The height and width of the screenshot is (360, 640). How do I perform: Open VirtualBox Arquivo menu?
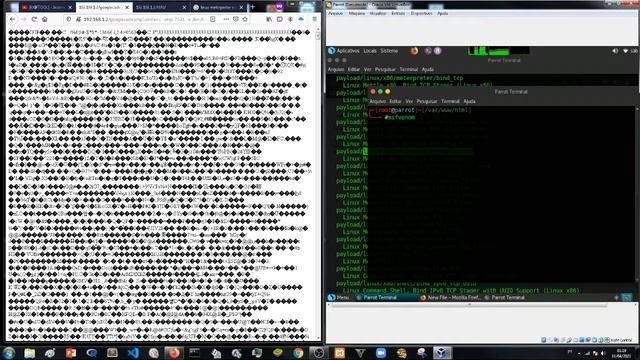pos(336,13)
